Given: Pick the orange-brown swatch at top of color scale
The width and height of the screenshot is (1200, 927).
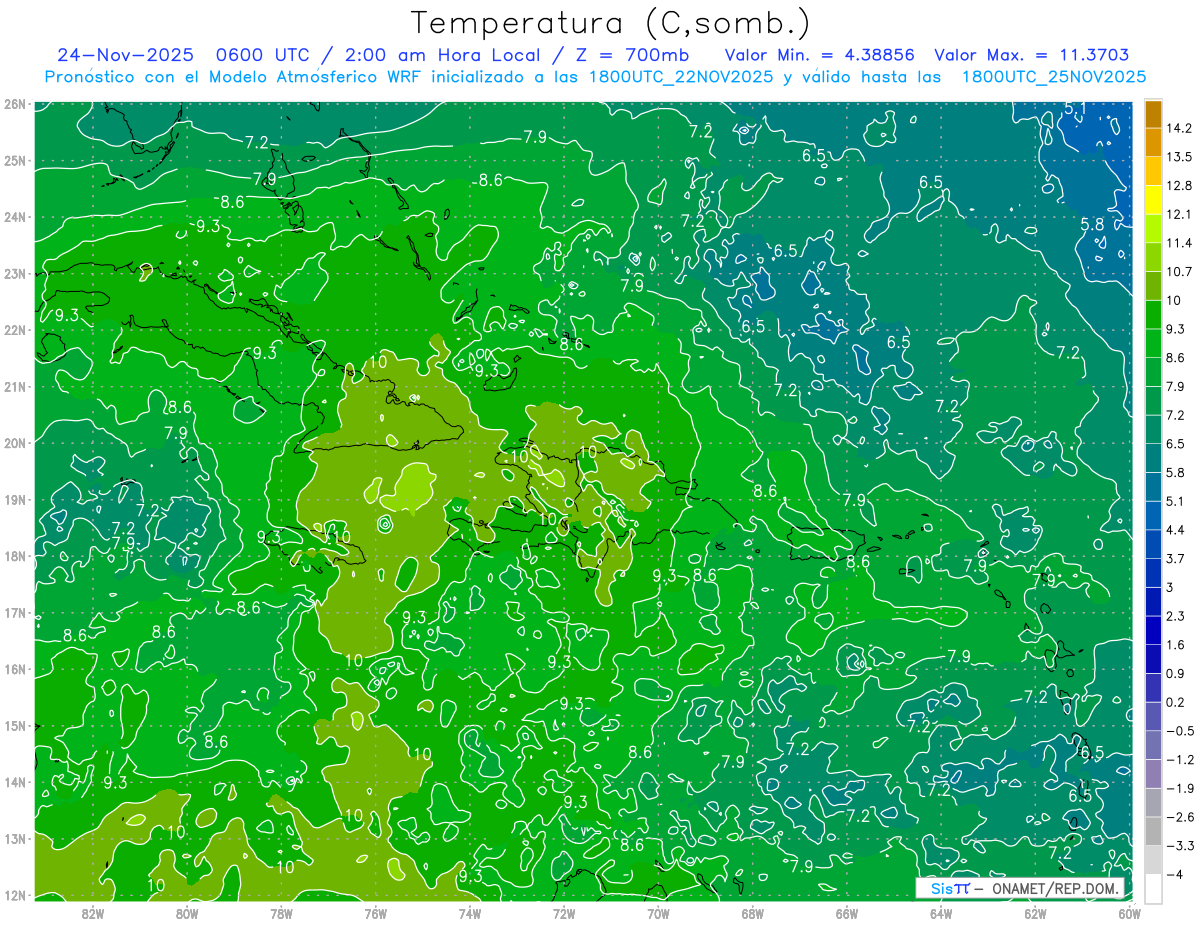Looking at the screenshot, I should (x=1153, y=114).
